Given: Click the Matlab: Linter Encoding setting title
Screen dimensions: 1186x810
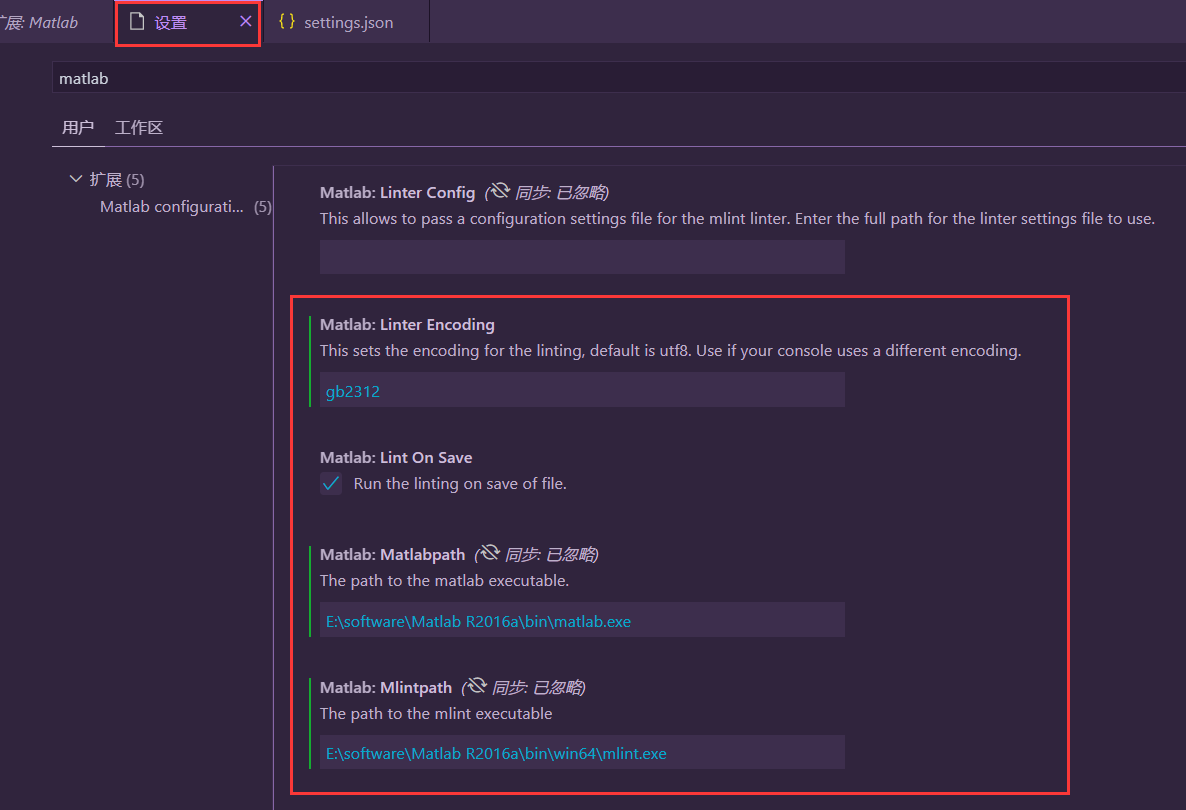Looking at the screenshot, I should (407, 324).
